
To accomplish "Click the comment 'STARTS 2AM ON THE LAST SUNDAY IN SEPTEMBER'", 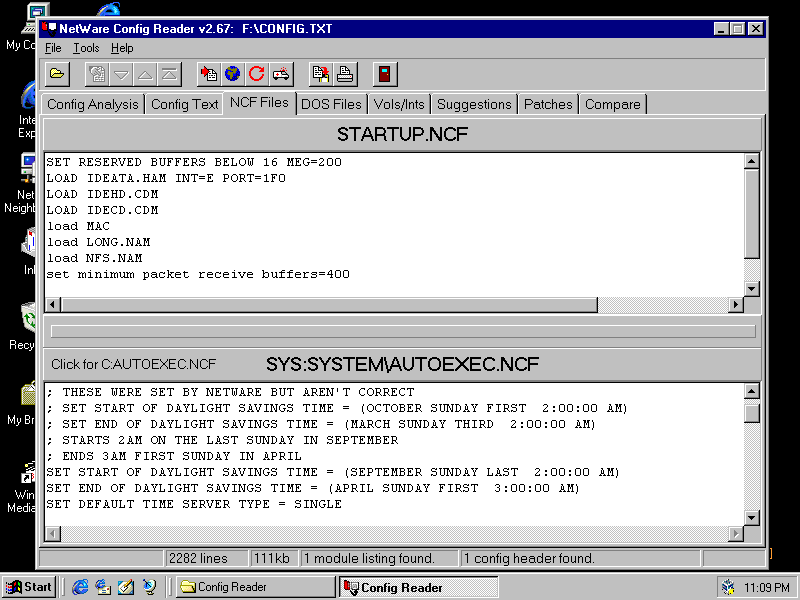I will 230,440.
